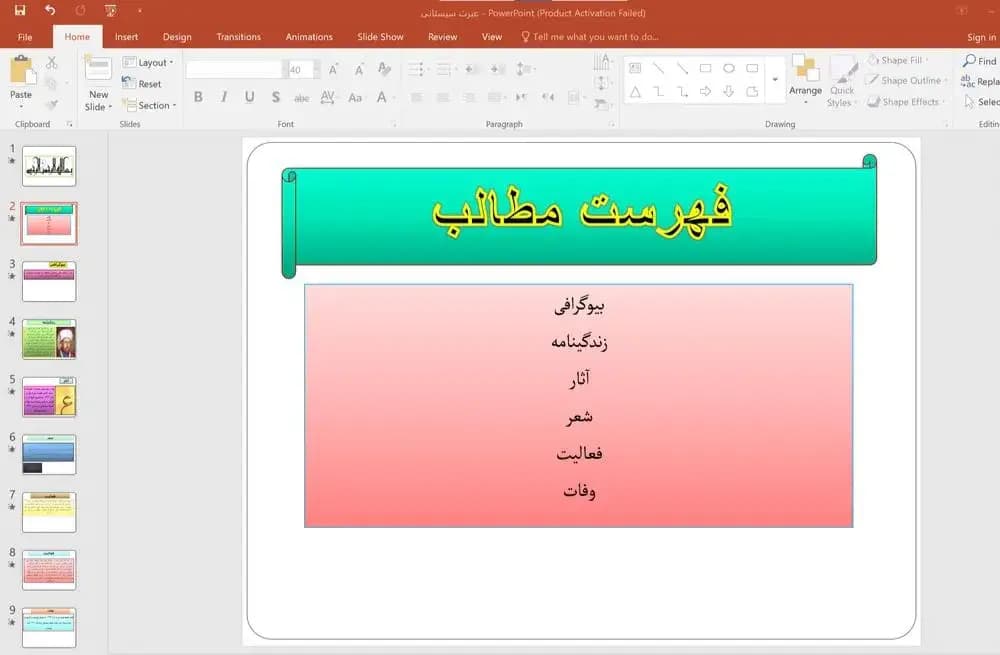Image resolution: width=1000 pixels, height=655 pixels.
Task: Switch to the Slide Show tab
Action: tap(380, 37)
